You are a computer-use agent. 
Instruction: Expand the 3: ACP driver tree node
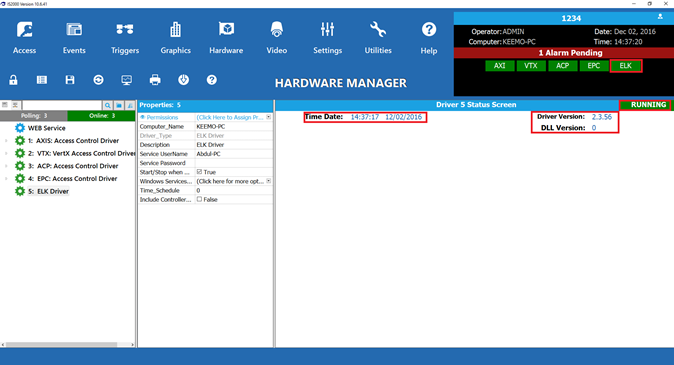pyautogui.click(x=6, y=166)
